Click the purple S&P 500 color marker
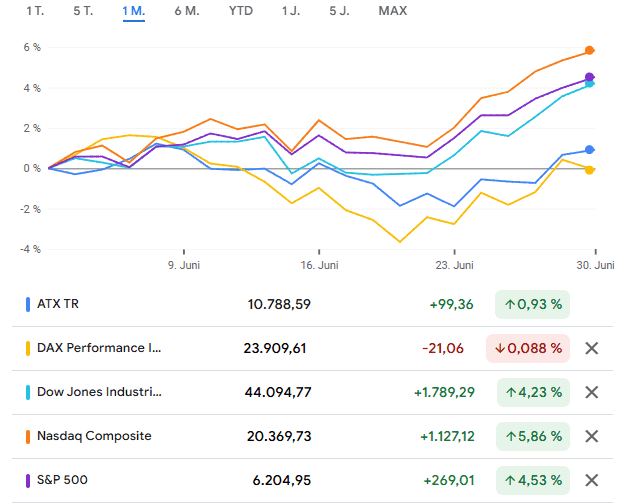Viewport: 618px width, 504px height. (x=28, y=481)
